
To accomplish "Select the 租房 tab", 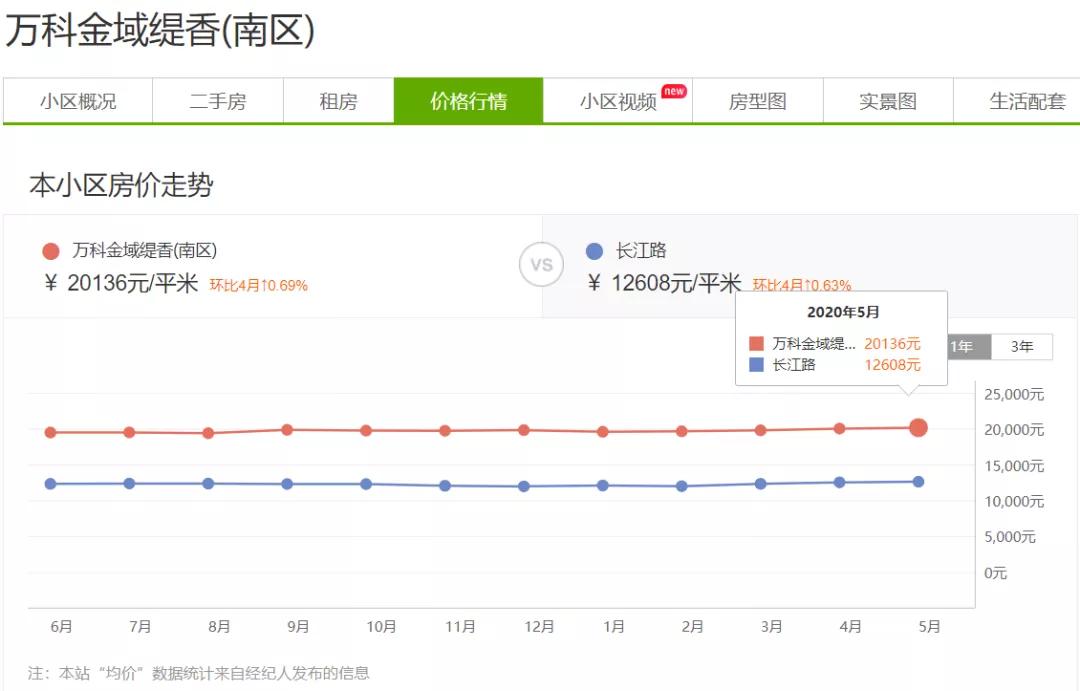I will point(337,101).
